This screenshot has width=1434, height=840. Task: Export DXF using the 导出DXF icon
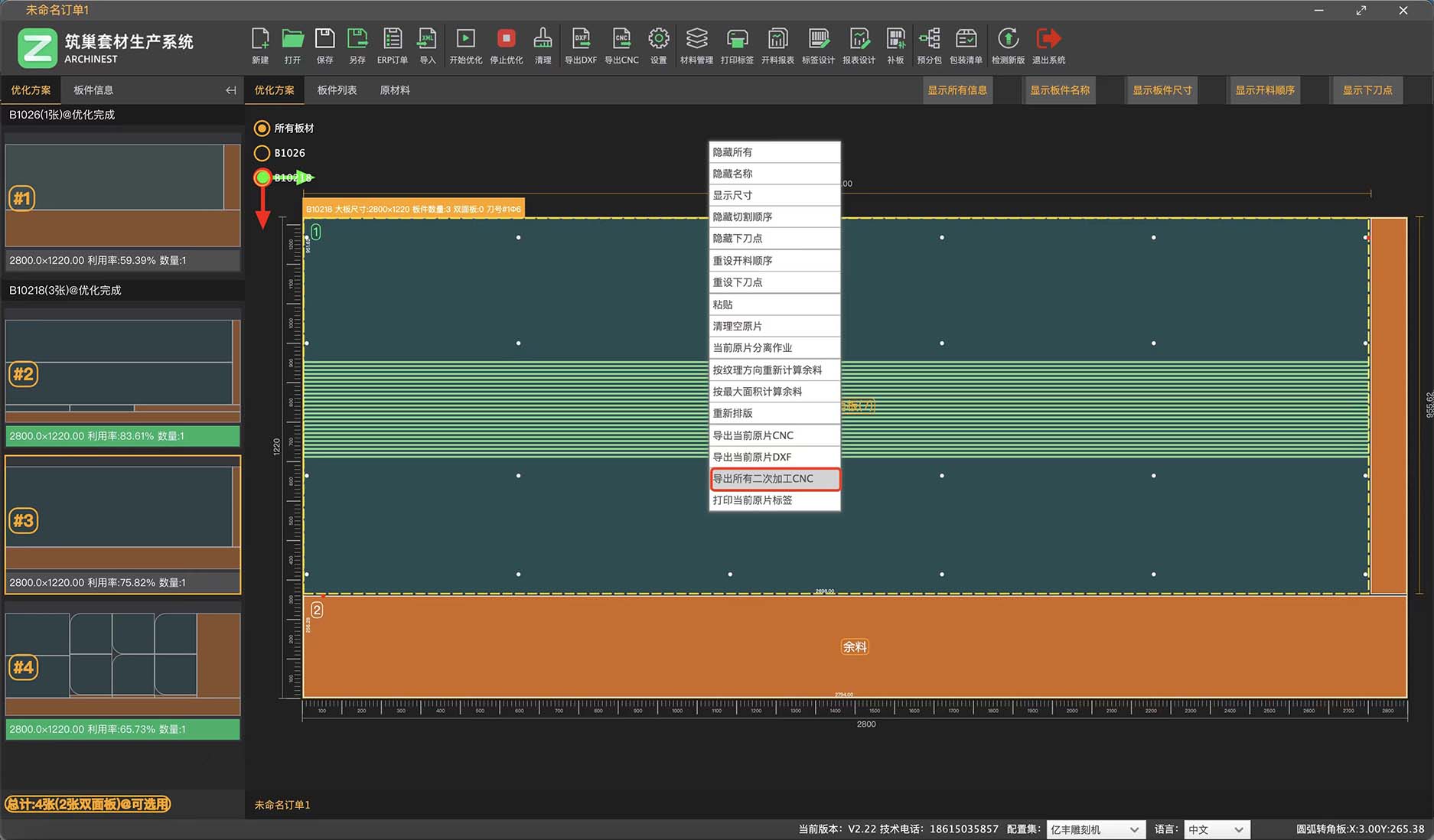pyautogui.click(x=581, y=45)
